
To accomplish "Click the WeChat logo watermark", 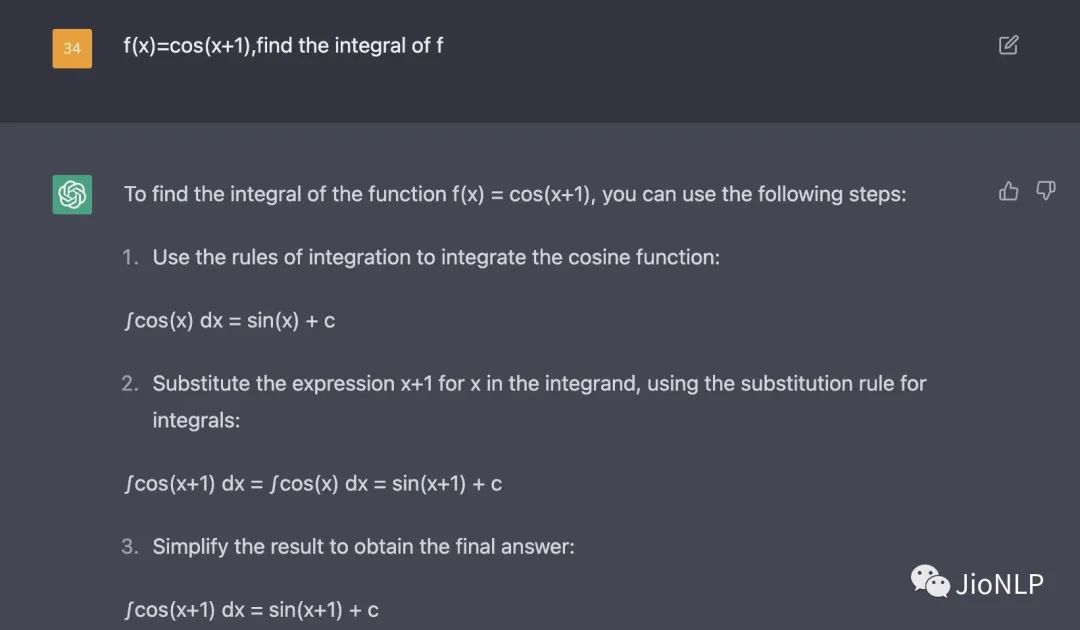I will click(x=929, y=581).
